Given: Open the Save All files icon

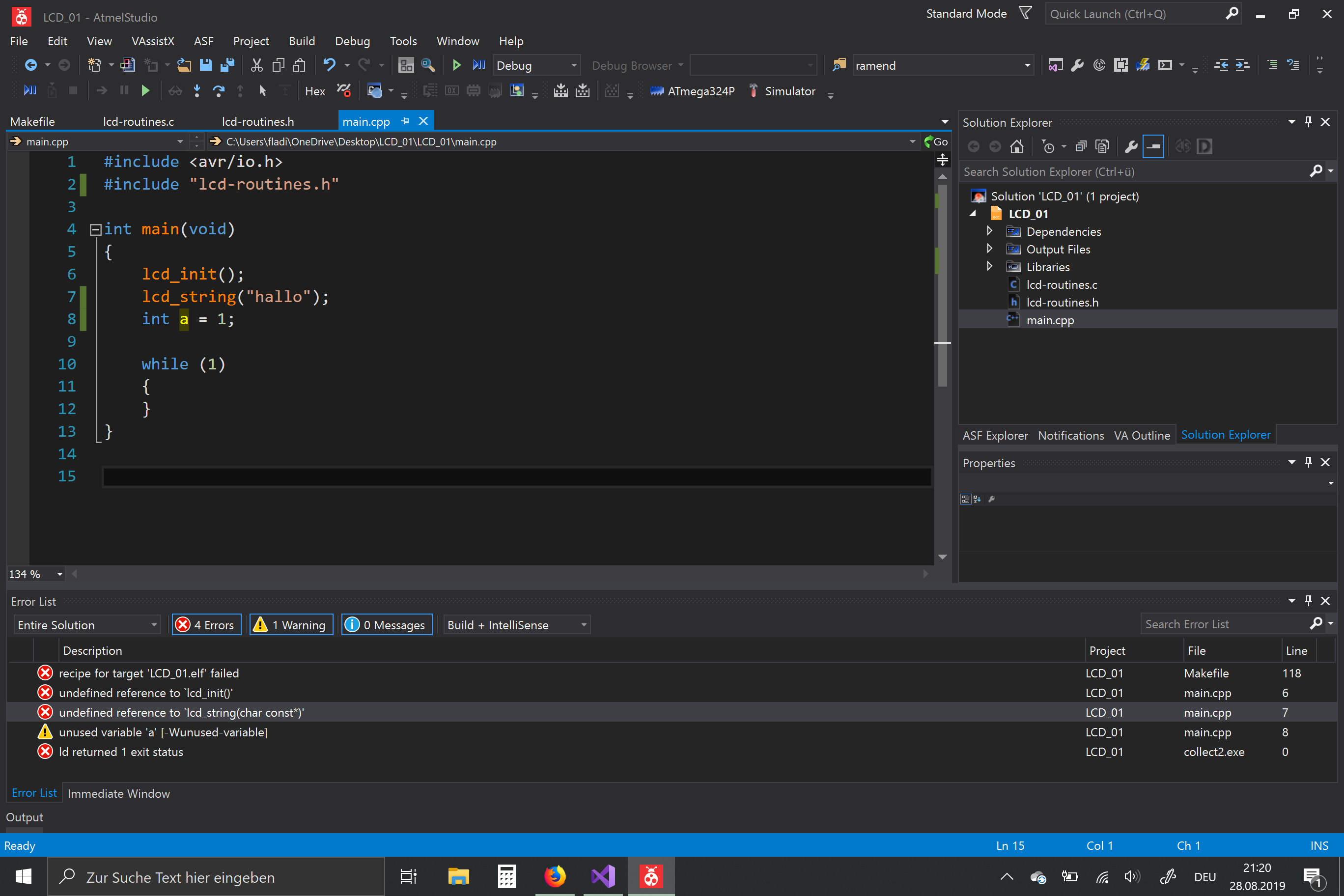Looking at the screenshot, I should [x=227, y=64].
